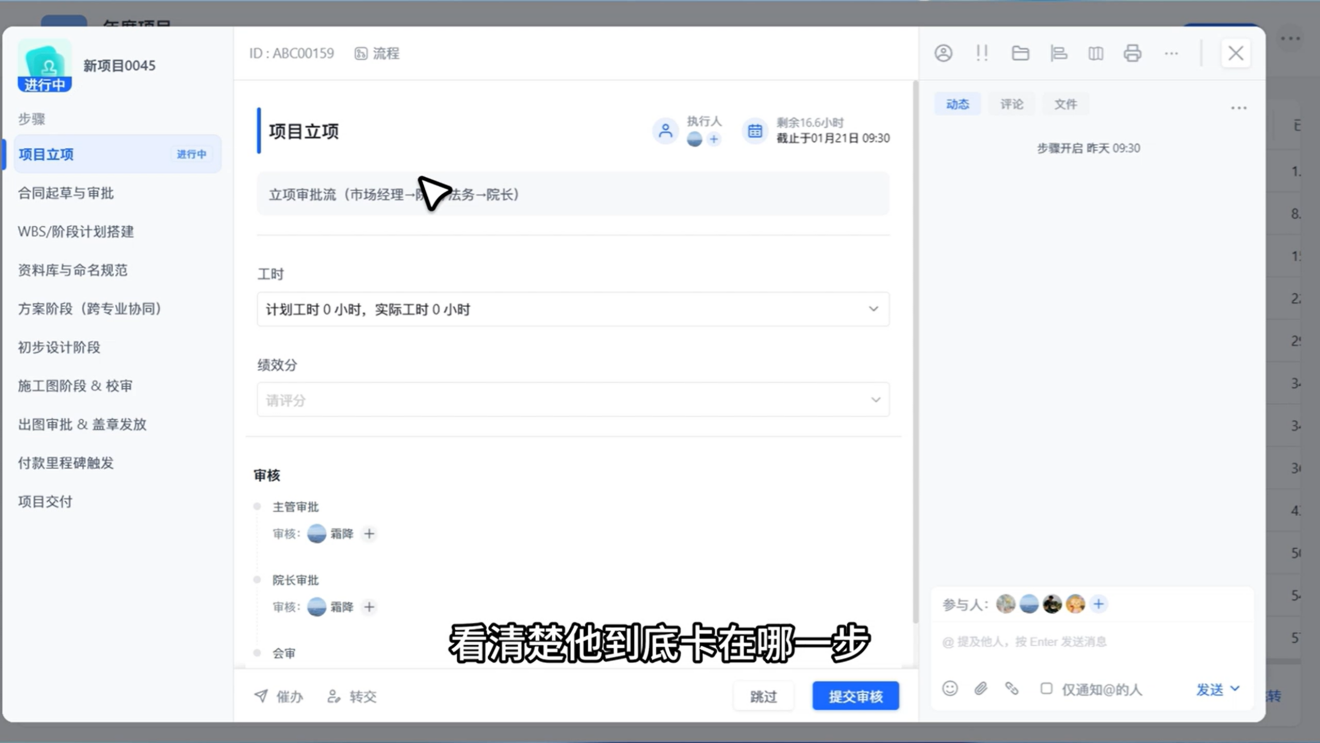Open the 流程 flow view
This screenshot has width=1320, height=743.
pyautogui.click(x=377, y=53)
